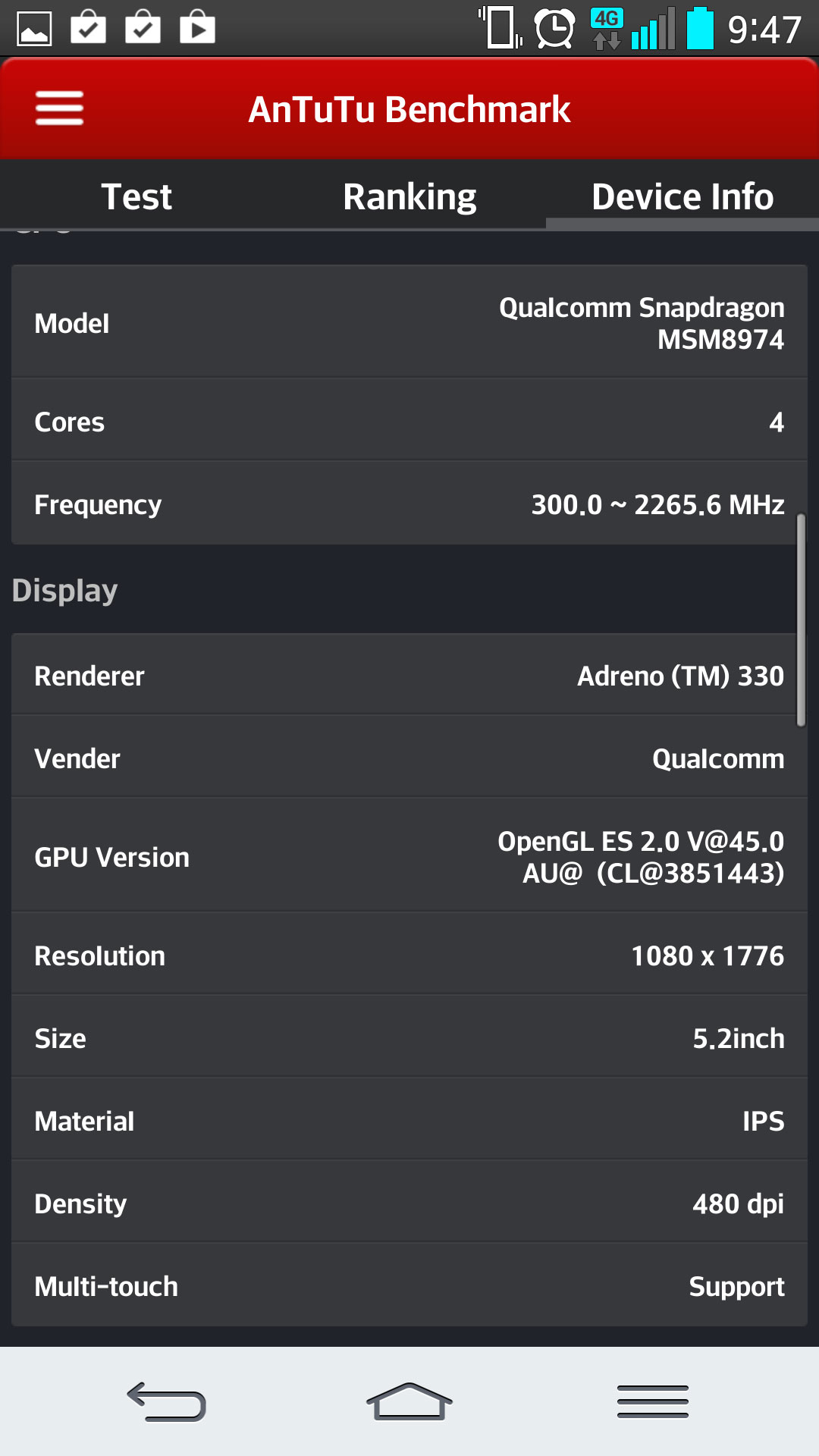Image resolution: width=819 pixels, height=1456 pixels.
Task: Tap the GPU Version row
Action: pos(409,857)
